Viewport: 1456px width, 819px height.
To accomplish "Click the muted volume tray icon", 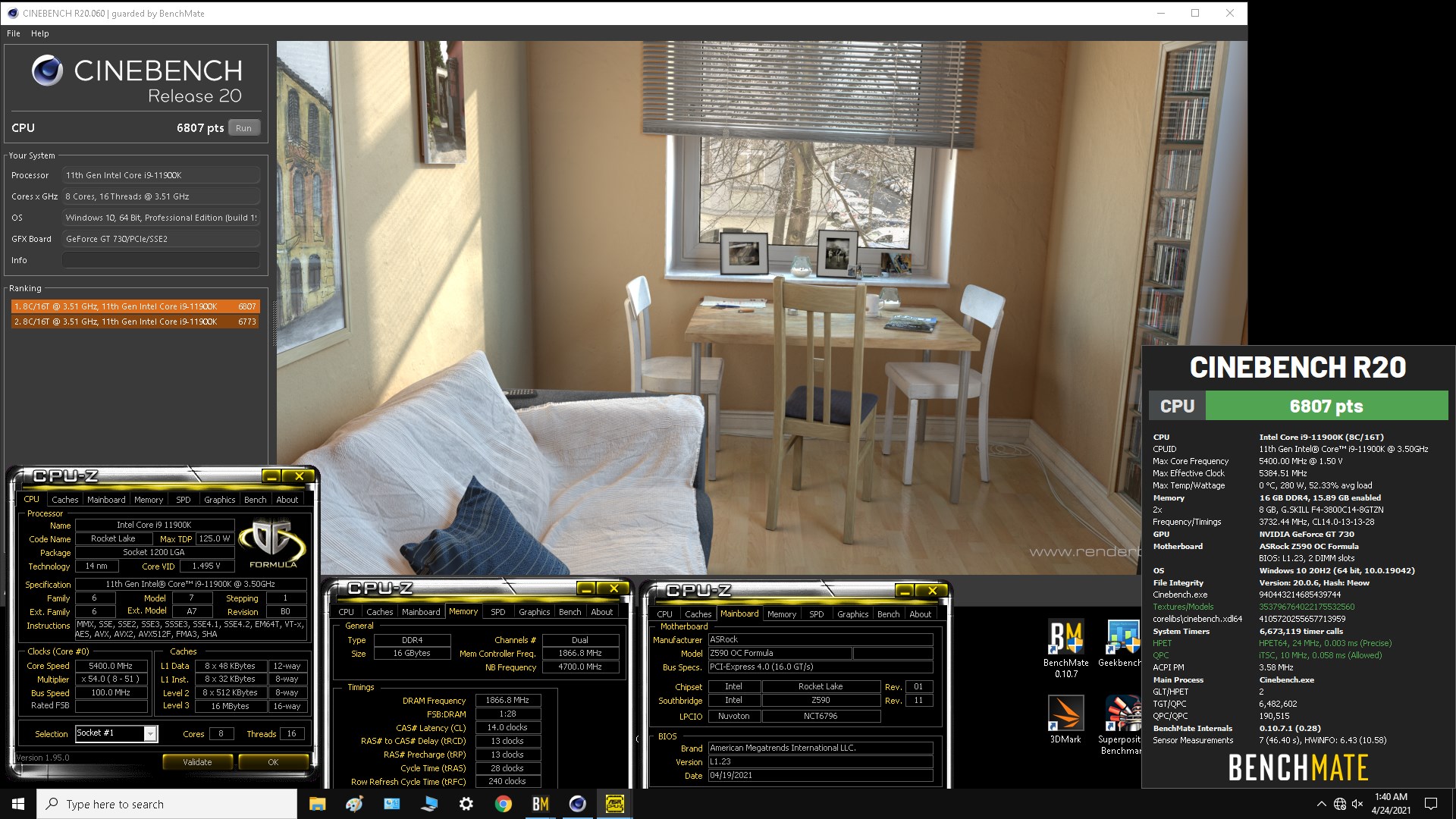I will point(1357,804).
